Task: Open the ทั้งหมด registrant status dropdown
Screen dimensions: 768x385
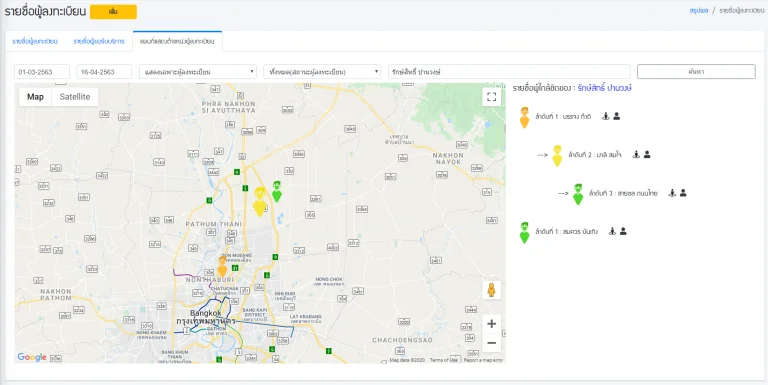Action: pyautogui.click(x=322, y=72)
